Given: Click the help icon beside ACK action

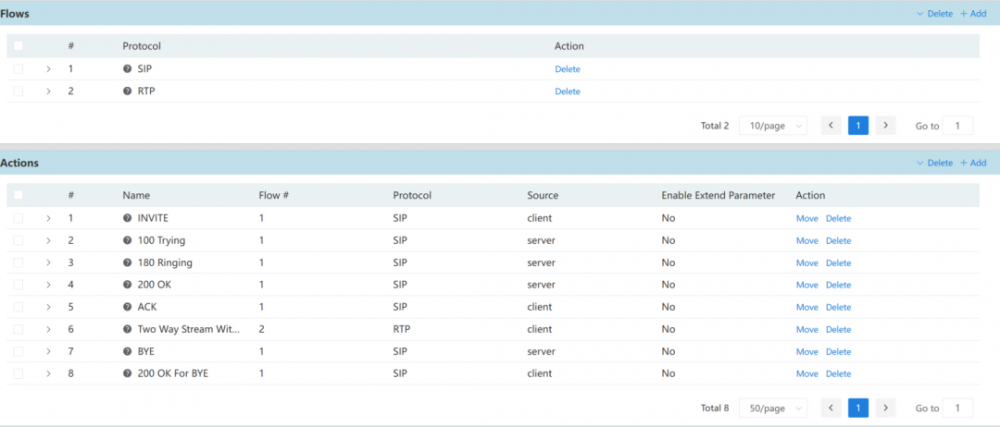Looking at the screenshot, I should pos(127,307).
